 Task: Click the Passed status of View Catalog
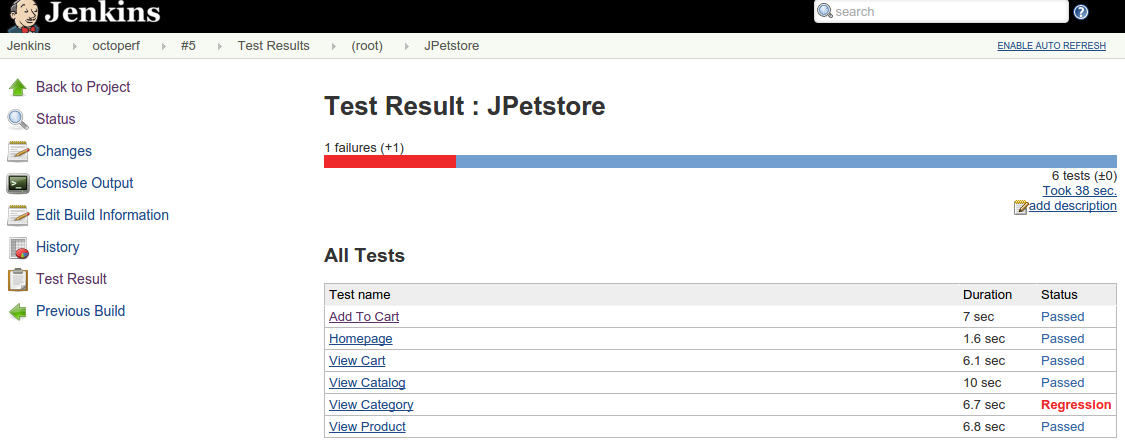coord(1063,383)
